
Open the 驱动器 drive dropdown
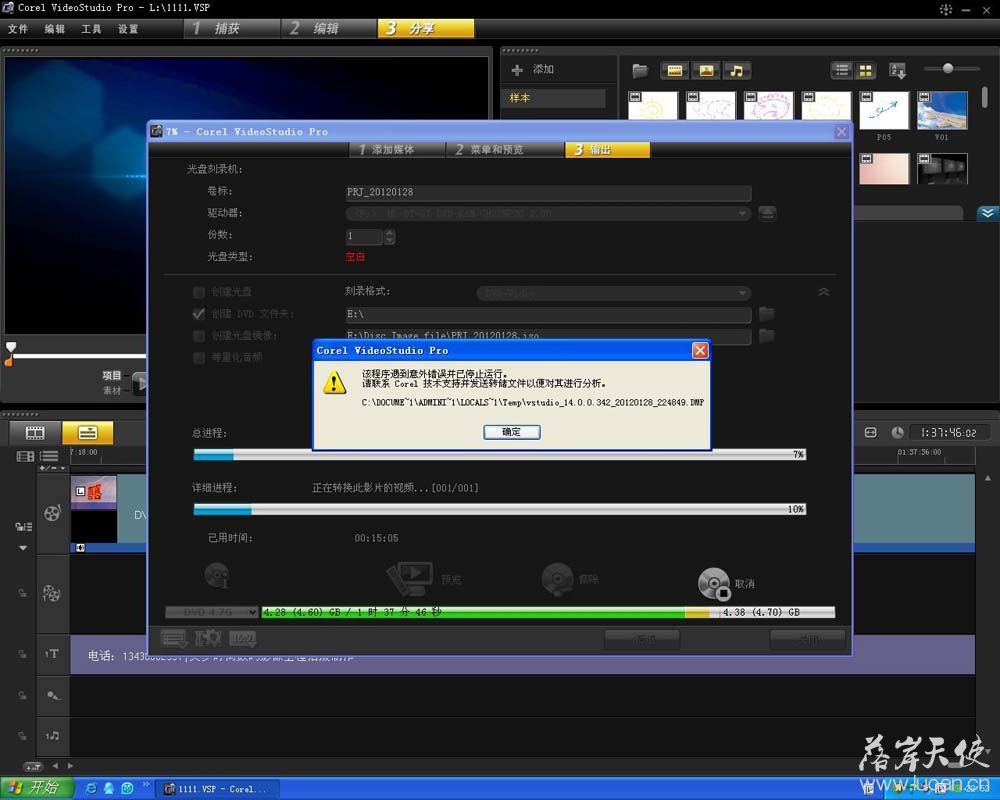(548, 214)
